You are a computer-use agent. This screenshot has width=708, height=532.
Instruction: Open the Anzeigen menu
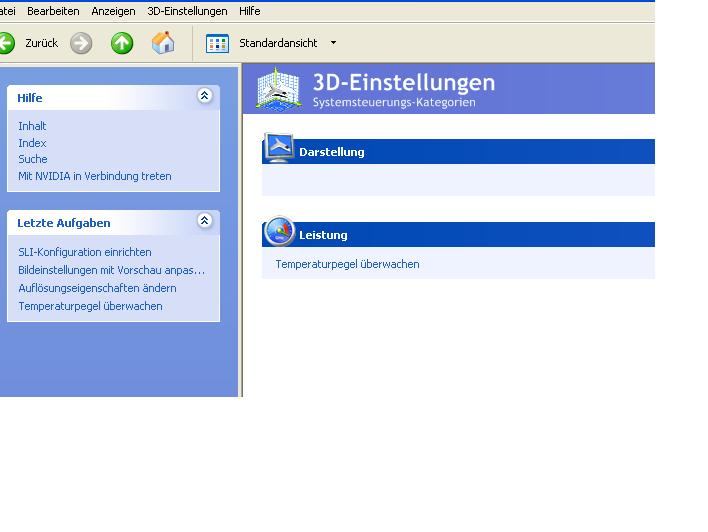113,11
